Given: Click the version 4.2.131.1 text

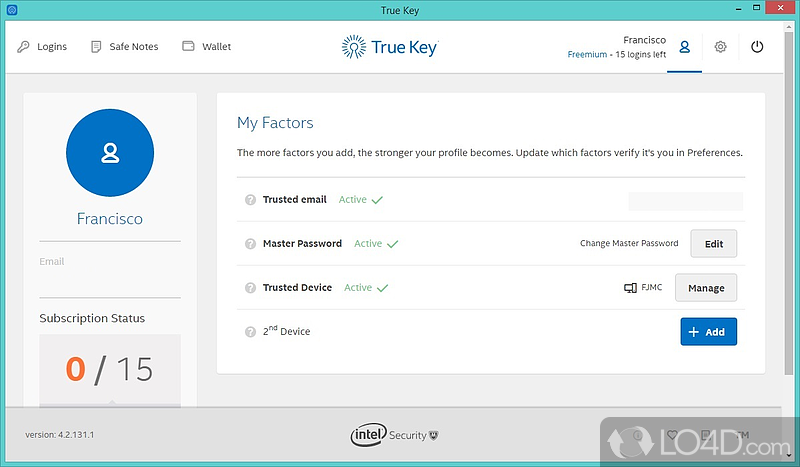Looking at the screenshot, I should point(59,435).
